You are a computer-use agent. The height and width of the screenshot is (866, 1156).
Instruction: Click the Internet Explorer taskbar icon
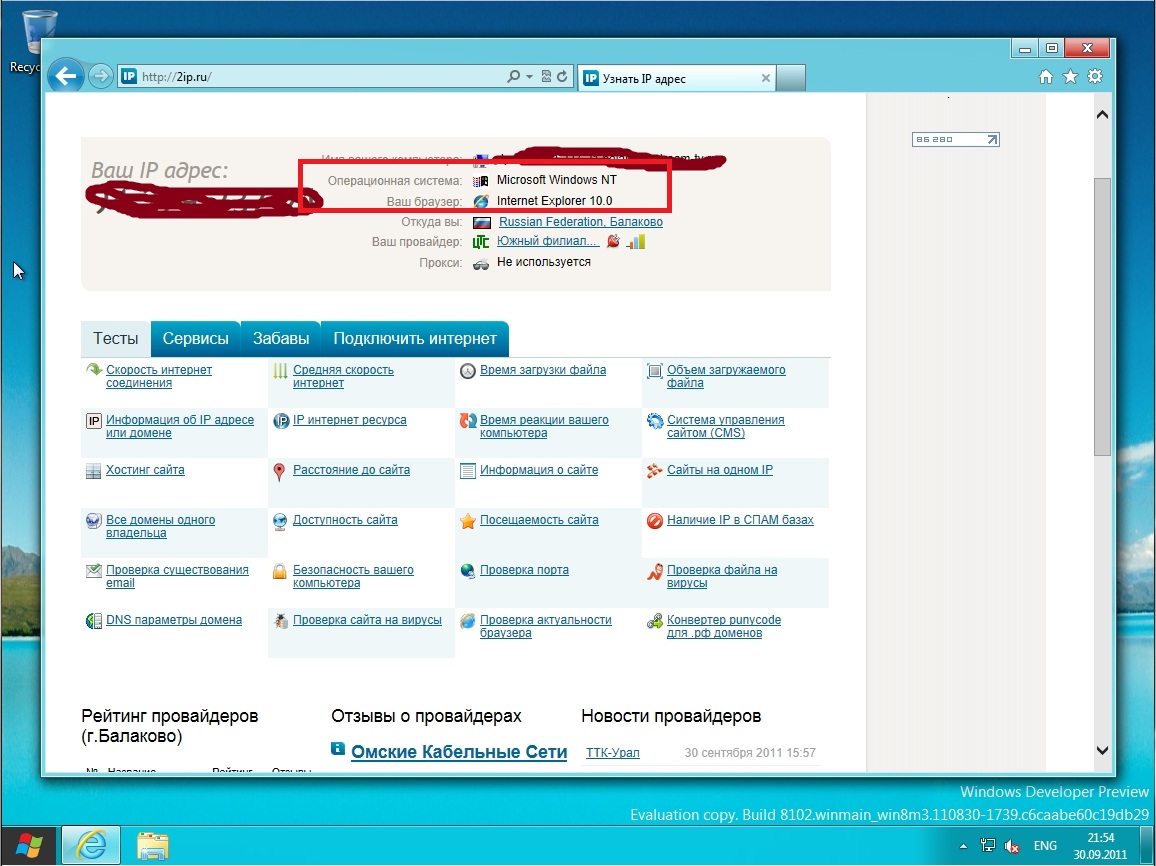[x=91, y=845]
